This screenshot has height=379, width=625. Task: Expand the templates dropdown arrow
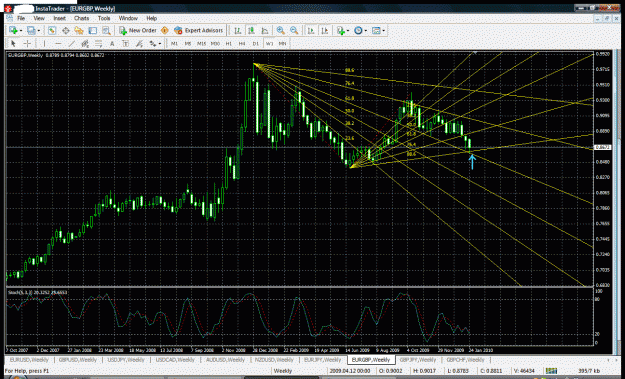(x=383, y=31)
